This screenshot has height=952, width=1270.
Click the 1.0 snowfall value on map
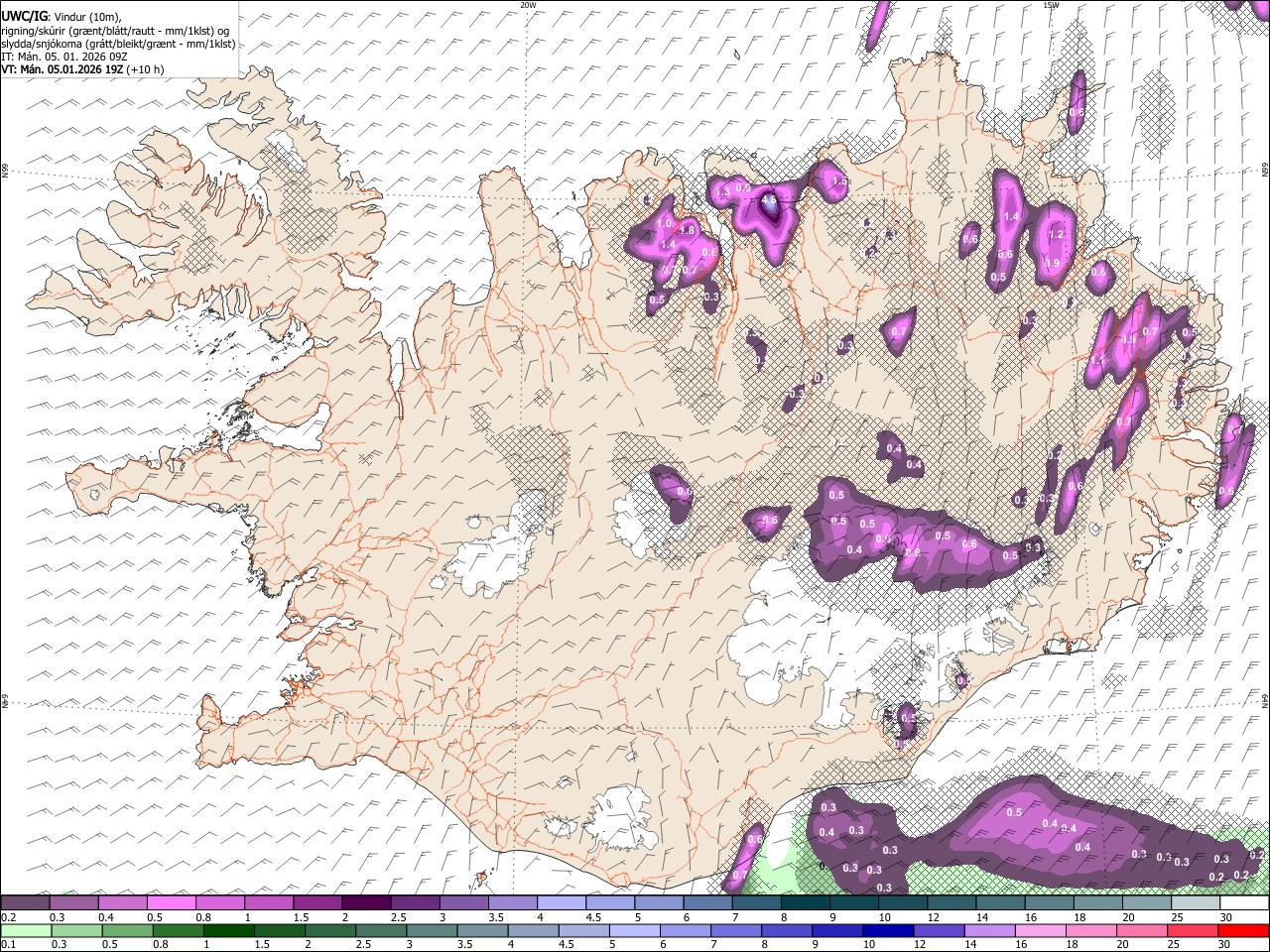pos(664,224)
